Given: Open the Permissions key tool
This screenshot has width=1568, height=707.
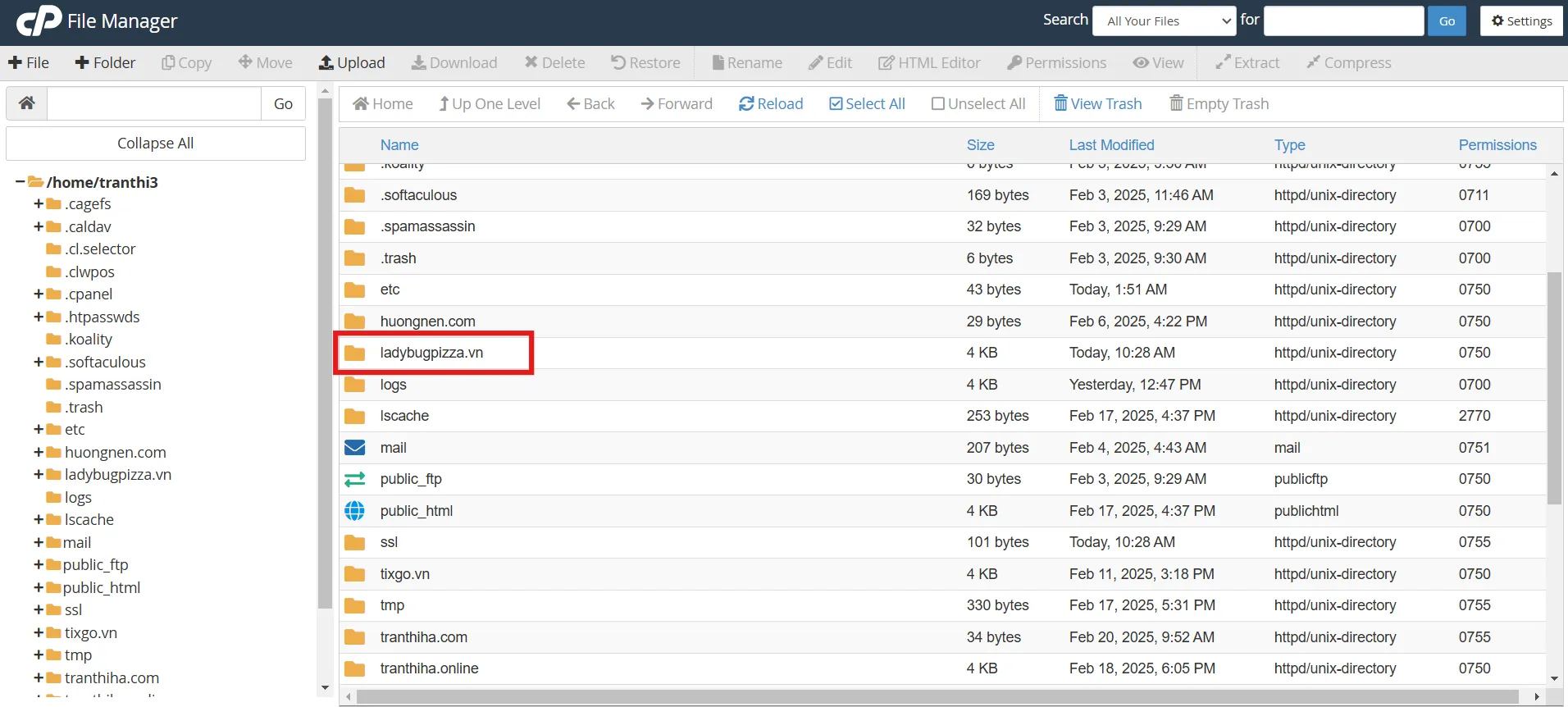Looking at the screenshot, I should coord(1057,62).
